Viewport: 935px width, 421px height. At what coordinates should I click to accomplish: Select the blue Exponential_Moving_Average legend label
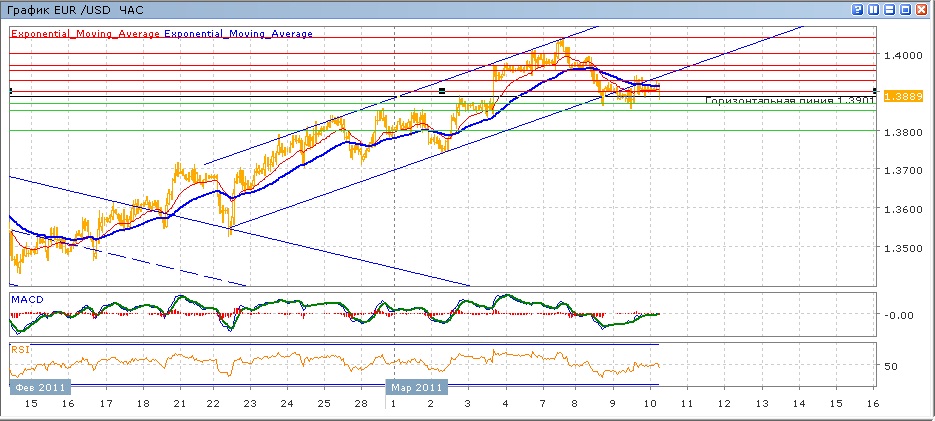tap(239, 33)
